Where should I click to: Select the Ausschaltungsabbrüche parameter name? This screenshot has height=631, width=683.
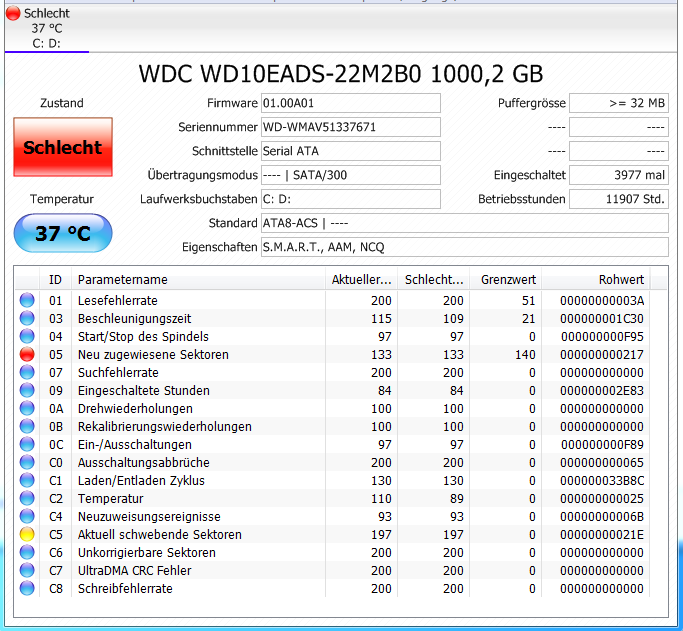pyautogui.click(x=143, y=462)
